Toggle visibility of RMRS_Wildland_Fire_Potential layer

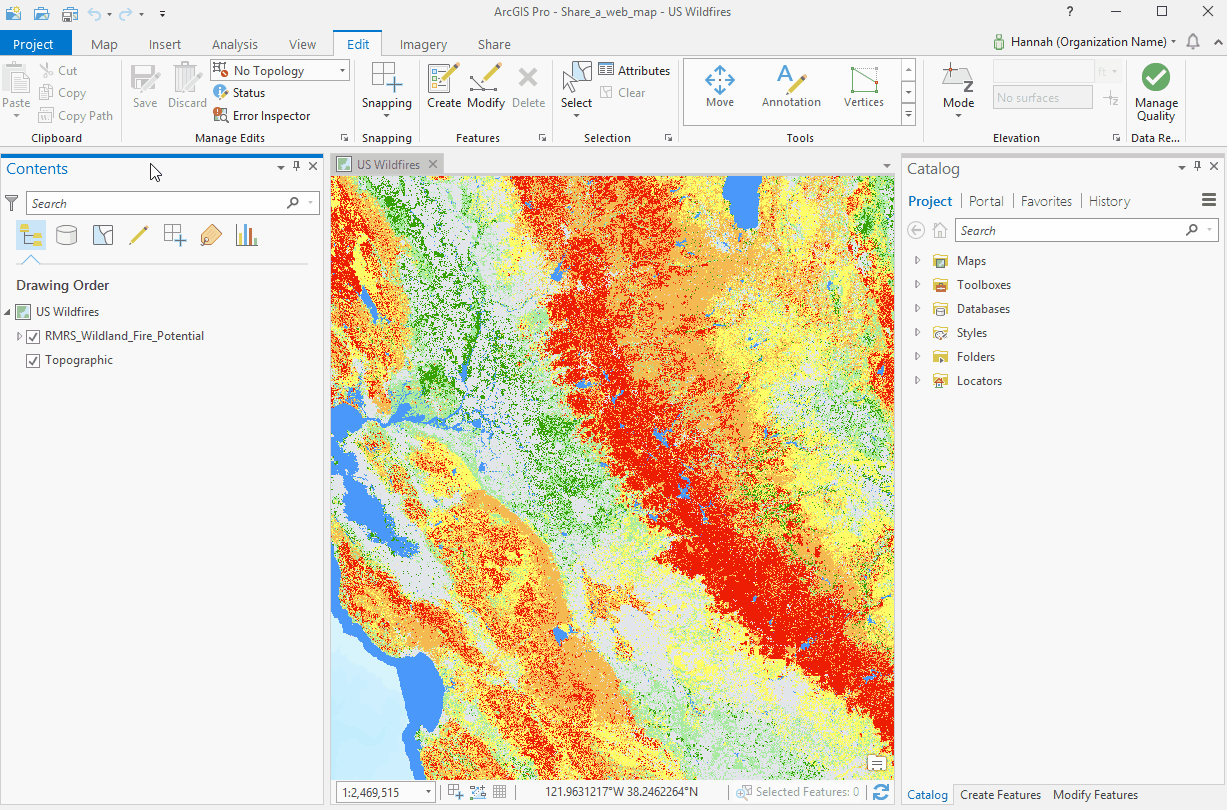34,336
